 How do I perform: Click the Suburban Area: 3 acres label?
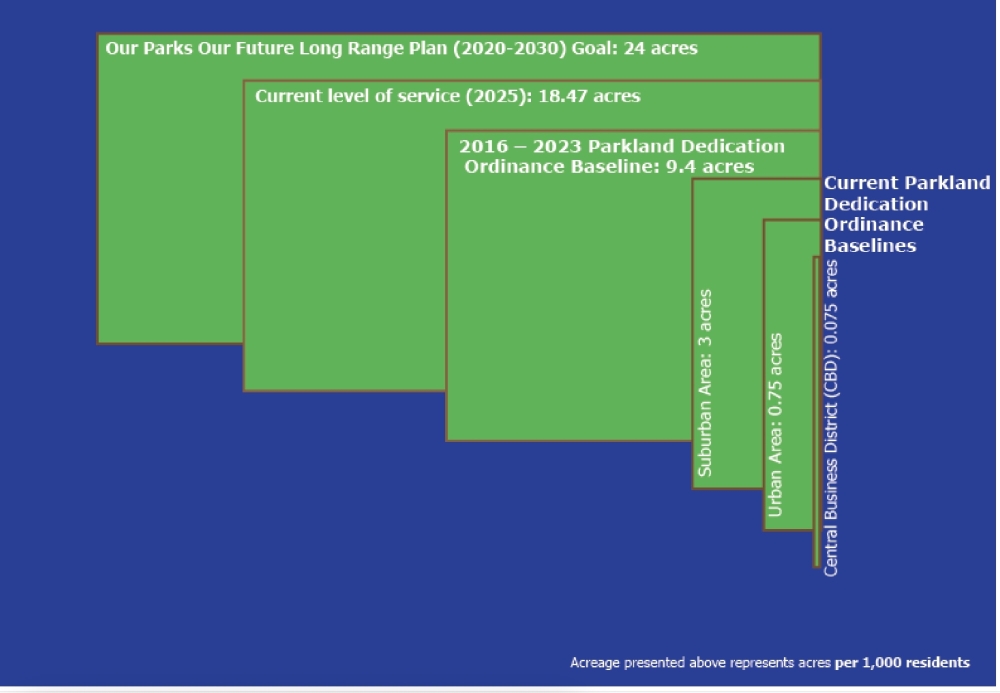click(x=706, y=383)
